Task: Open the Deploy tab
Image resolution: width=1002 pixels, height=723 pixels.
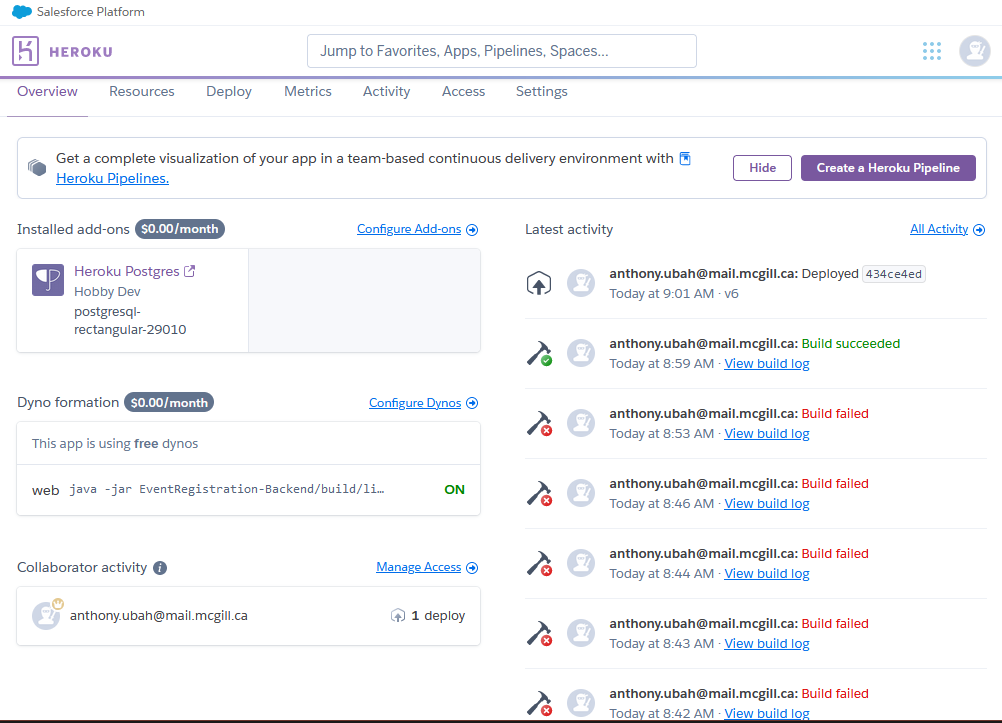Action: click(x=229, y=92)
